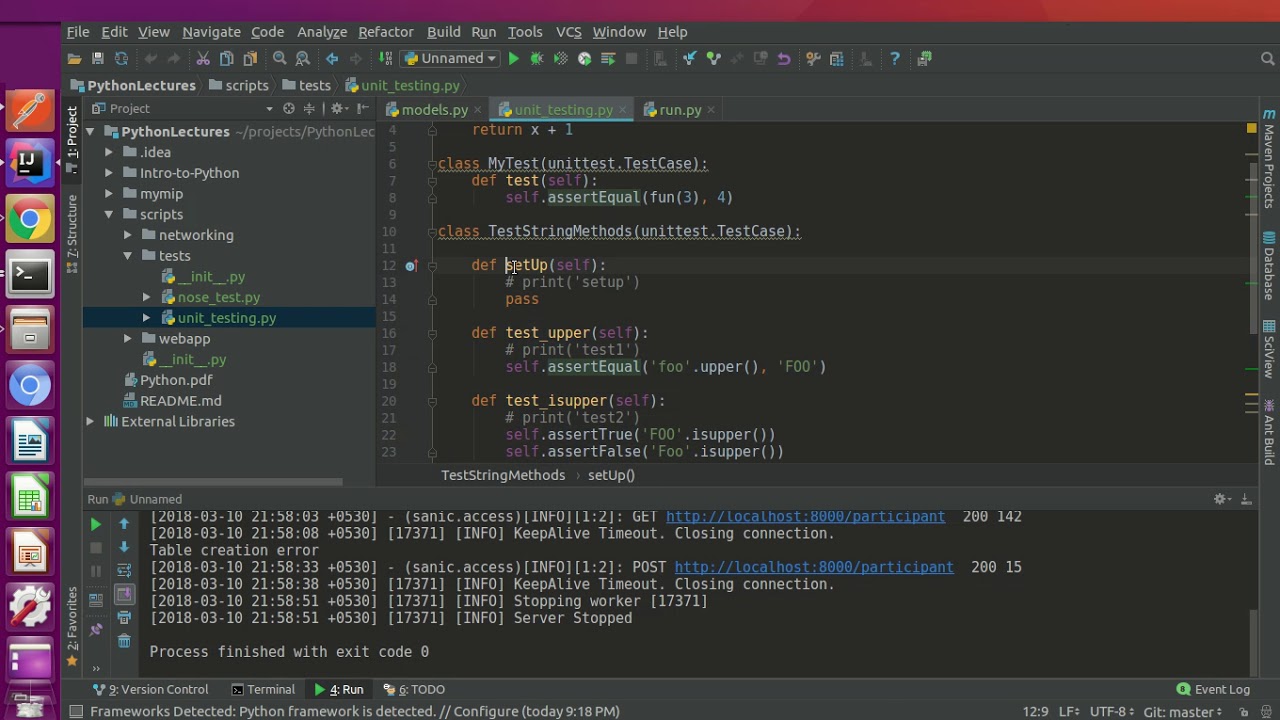The image size is (1280, 720).
Task: Open the VCS menu
Action: pos(568,32)
